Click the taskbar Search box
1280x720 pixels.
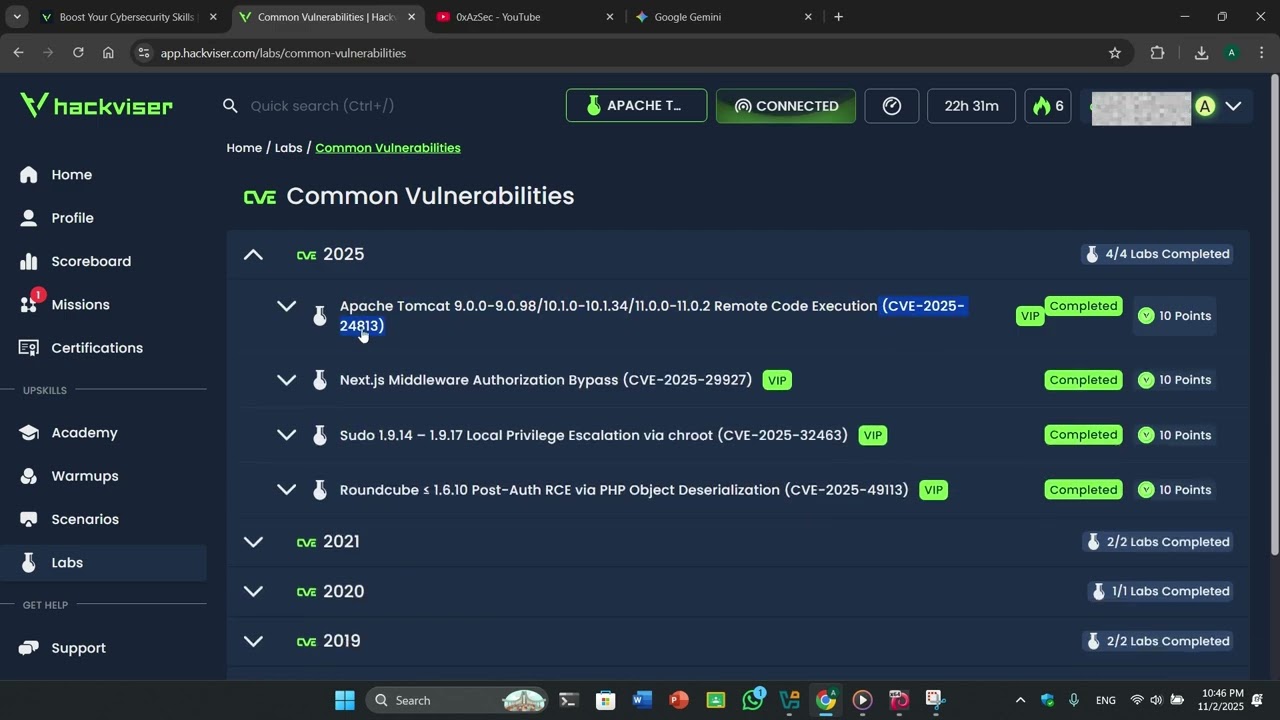click(x=457, y=700)
